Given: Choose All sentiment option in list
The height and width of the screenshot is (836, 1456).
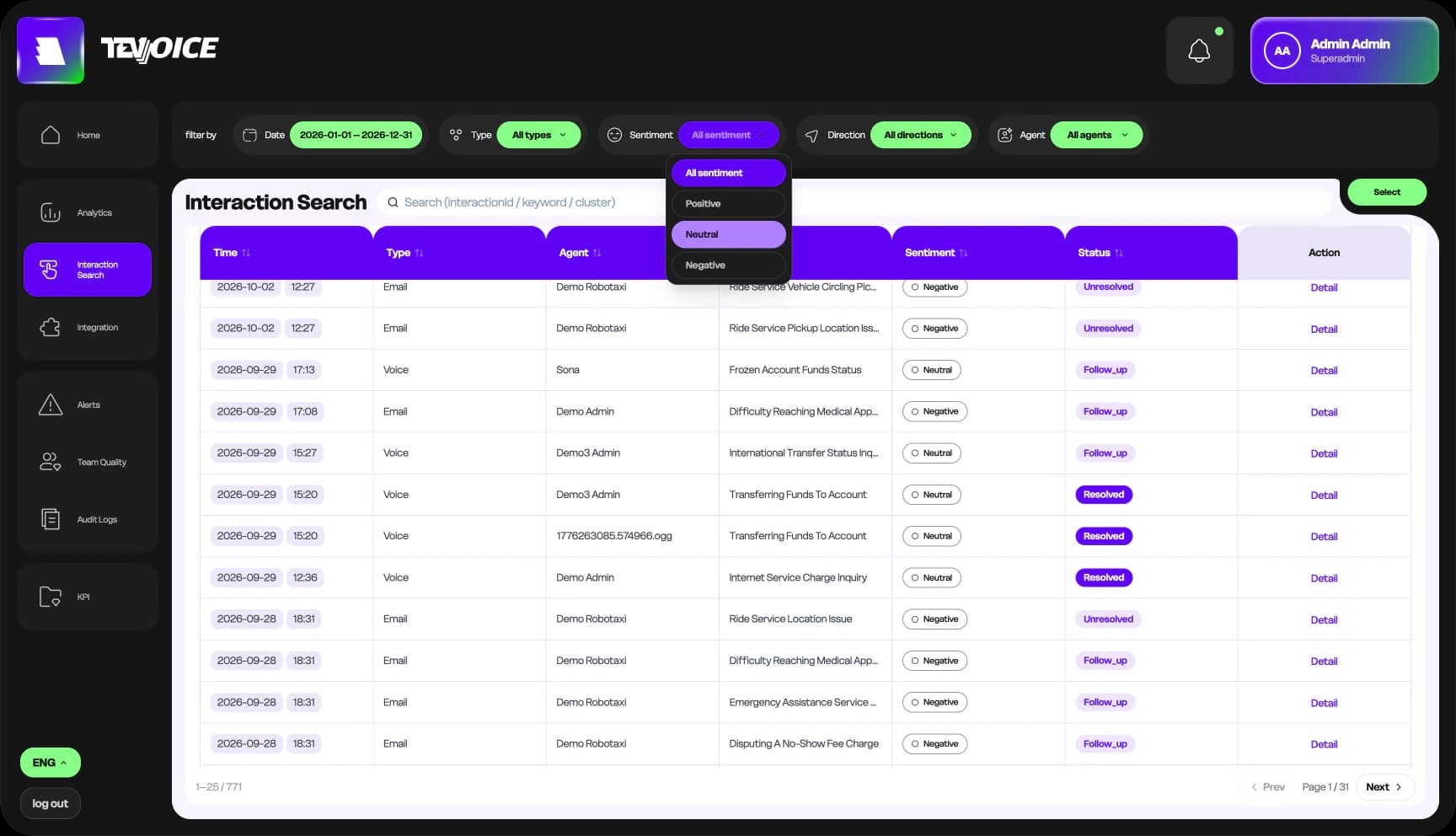Looking at the screenshot, I should (729, 173).
